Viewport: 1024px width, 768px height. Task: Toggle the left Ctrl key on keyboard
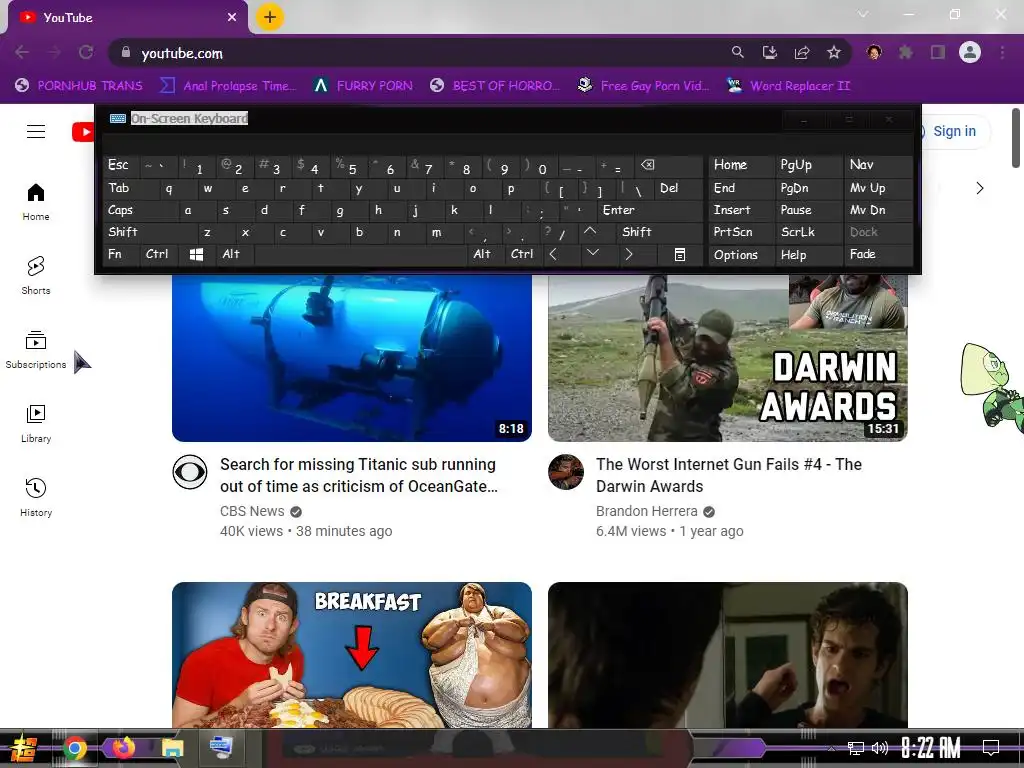tap(157, 254)
